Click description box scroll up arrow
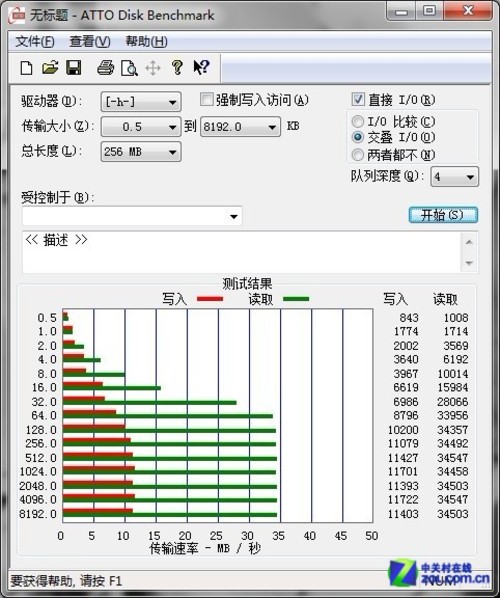 469,242
